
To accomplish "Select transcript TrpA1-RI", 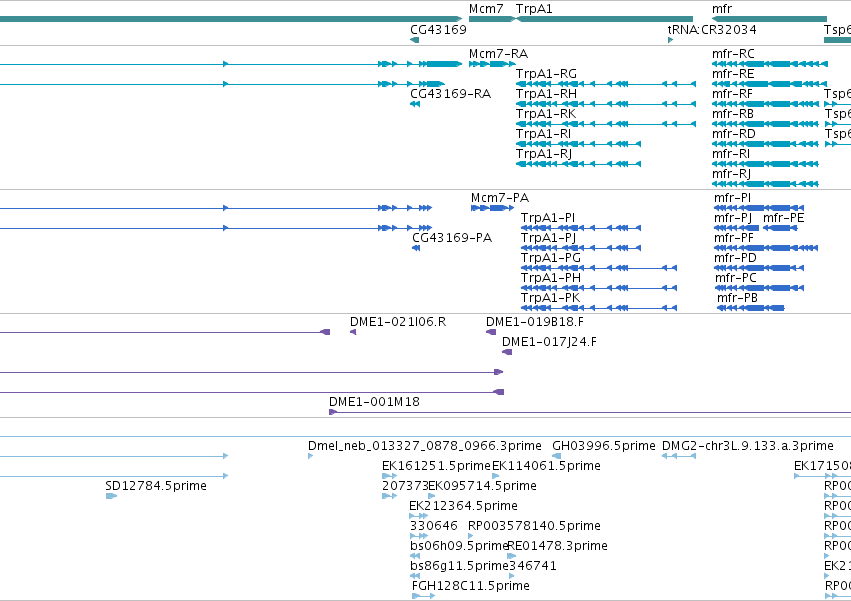I will (x=543, y=134).
